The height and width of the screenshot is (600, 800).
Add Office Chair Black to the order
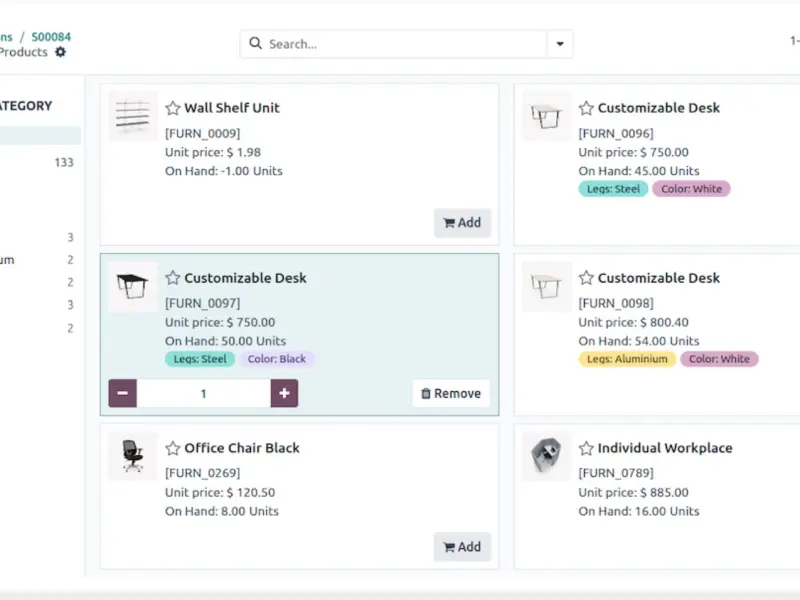pyautogui.click(x=462, y=547)
